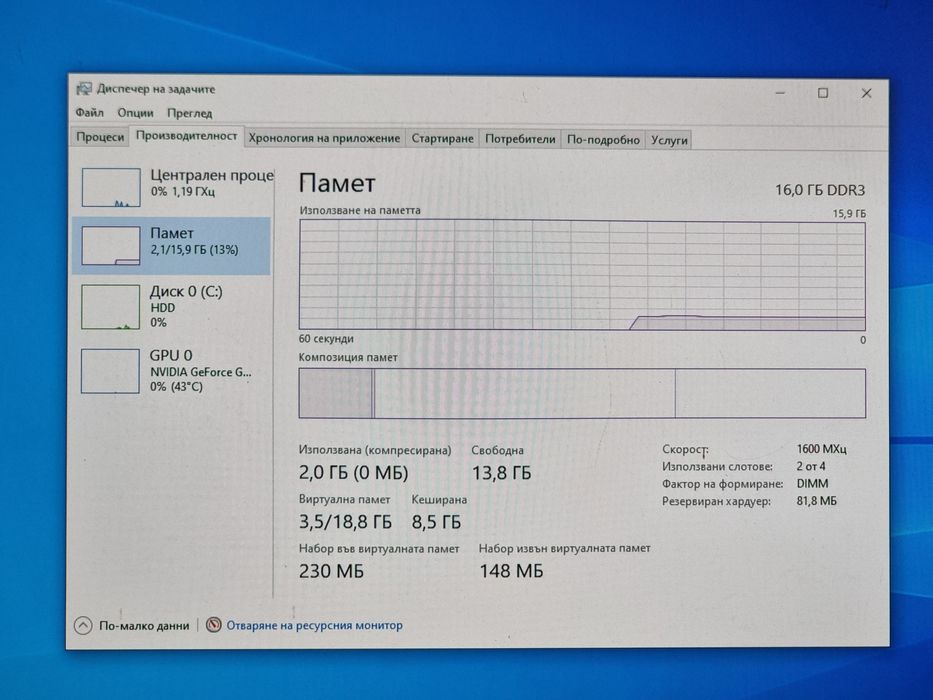Switch to the По-подробно tab
The image size is (933, 700).
tap(603, 140)
